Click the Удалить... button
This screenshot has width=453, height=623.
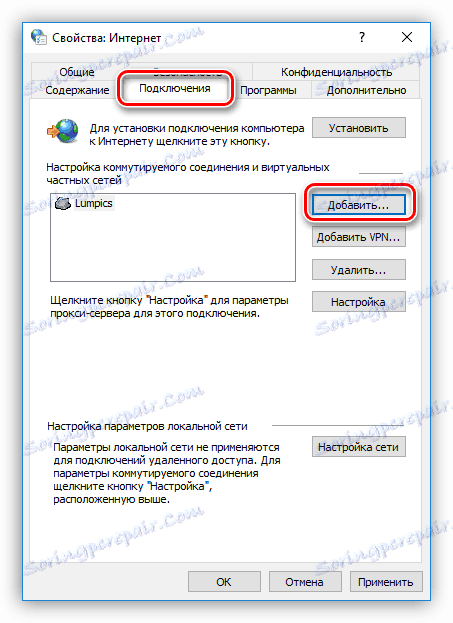tap(359, 270)
